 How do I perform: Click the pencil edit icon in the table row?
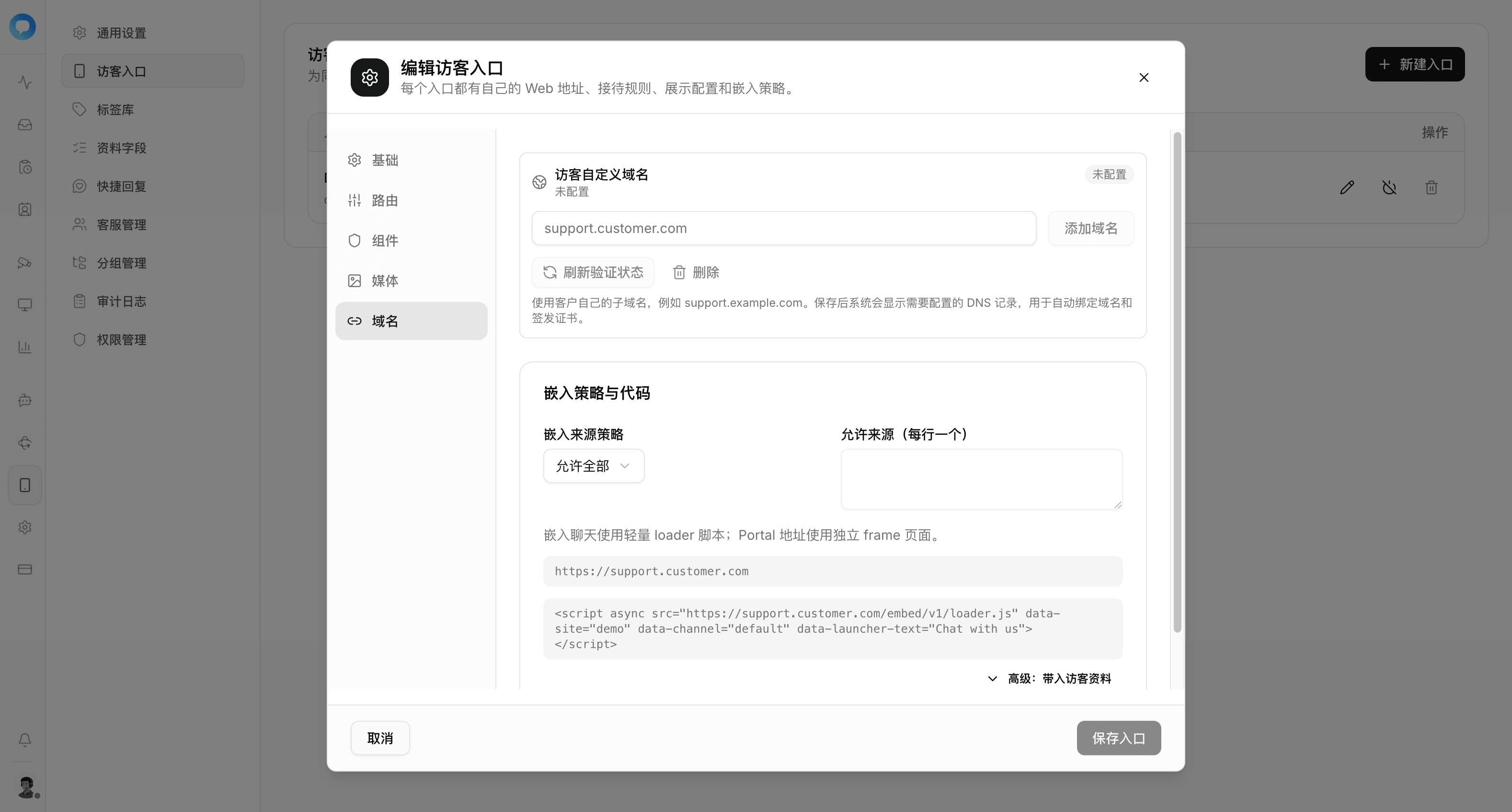point(1347,187)
